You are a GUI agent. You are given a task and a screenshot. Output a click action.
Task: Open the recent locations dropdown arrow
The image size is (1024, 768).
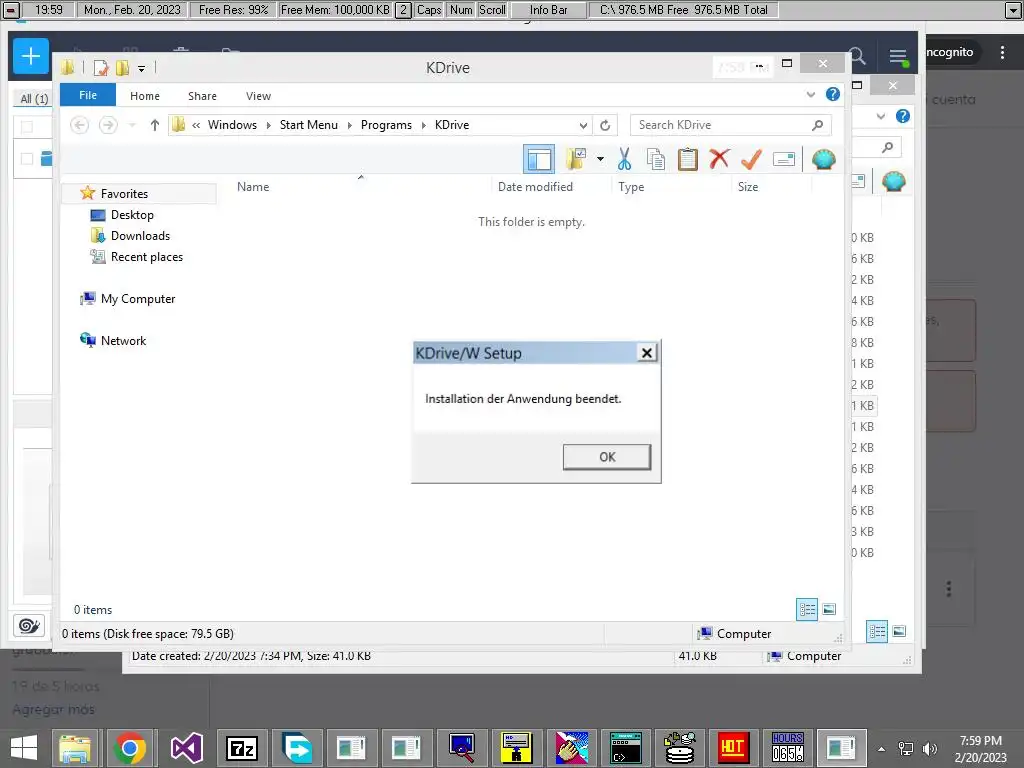(132, 125)
